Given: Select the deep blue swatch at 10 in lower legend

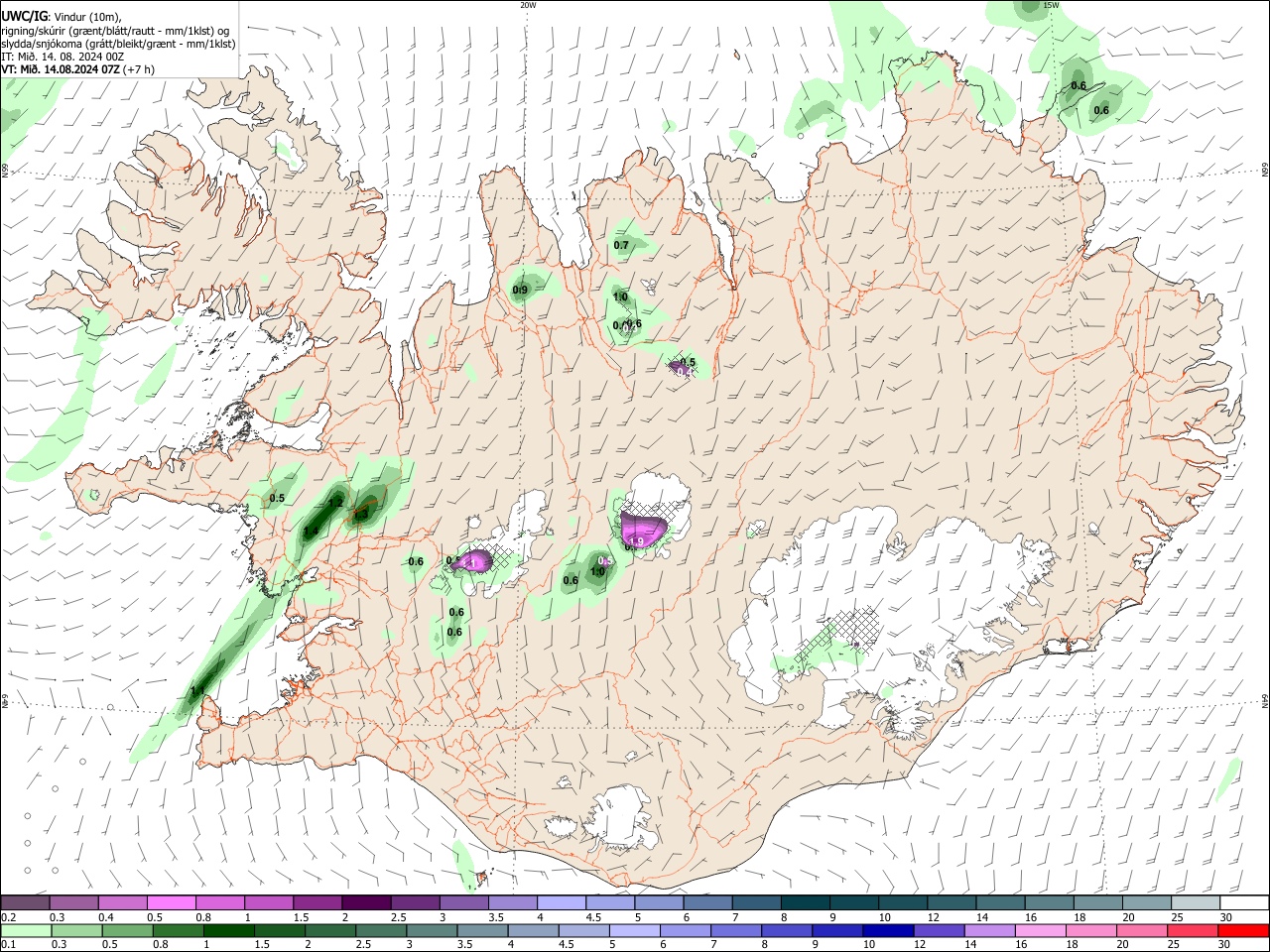Looking at the screenshot, I should click(x=888, y=931).
